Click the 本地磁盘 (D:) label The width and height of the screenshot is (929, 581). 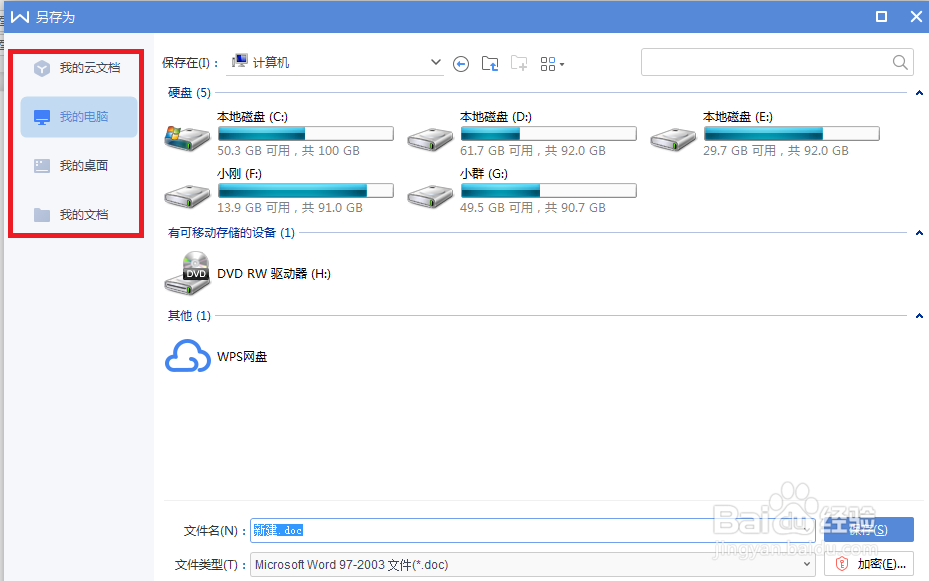coord(496,117)
